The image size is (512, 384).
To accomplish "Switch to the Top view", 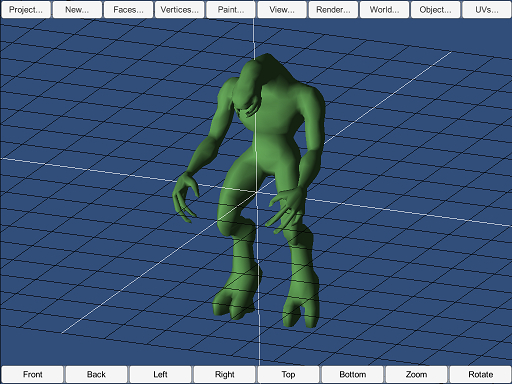I will pyautogui.click(x=288, y=374).
